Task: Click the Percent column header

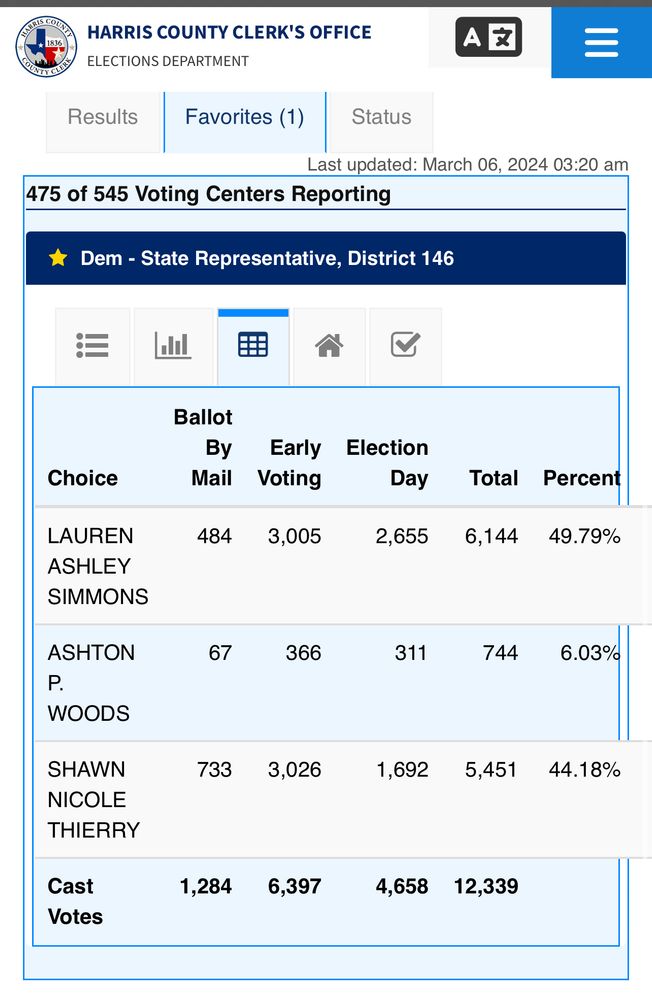Action: click(x=581, y=478)
